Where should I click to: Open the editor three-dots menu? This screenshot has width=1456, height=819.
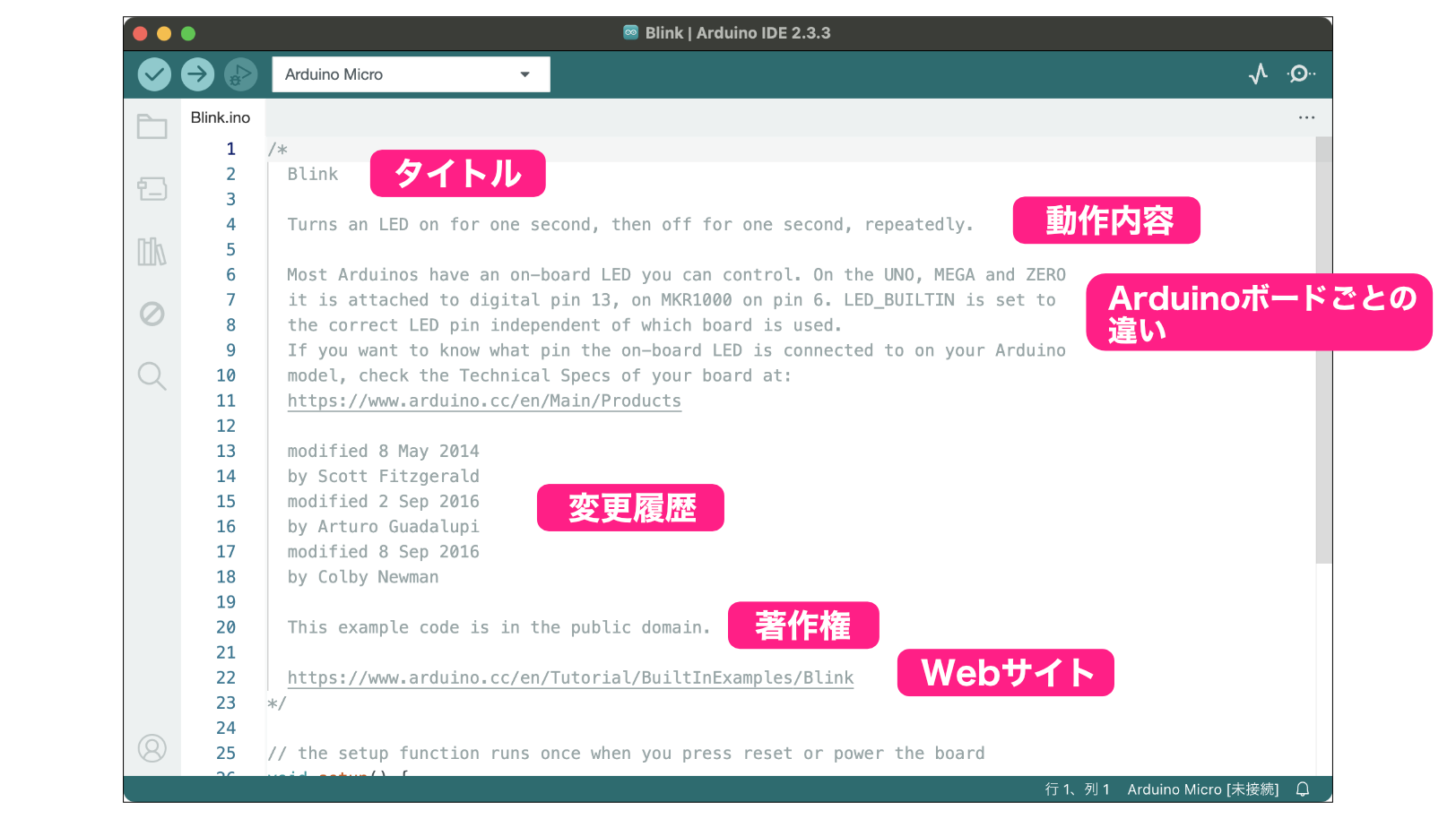coord(1307,117)
